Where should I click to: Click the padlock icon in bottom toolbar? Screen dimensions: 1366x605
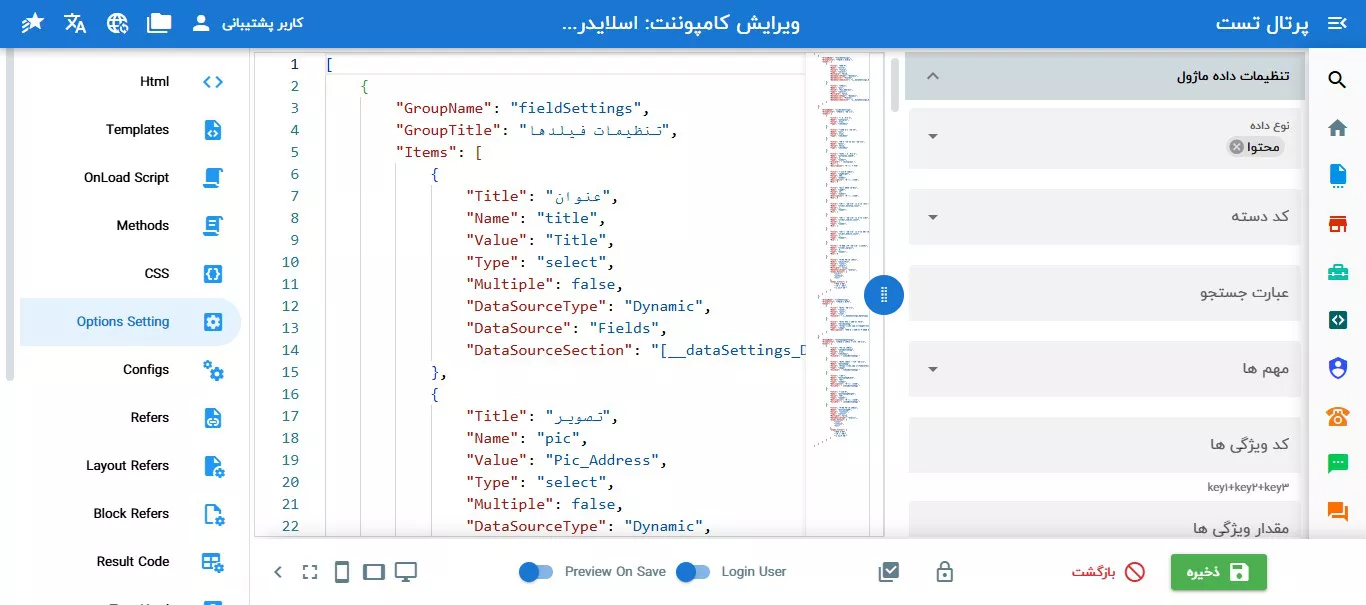943,572
